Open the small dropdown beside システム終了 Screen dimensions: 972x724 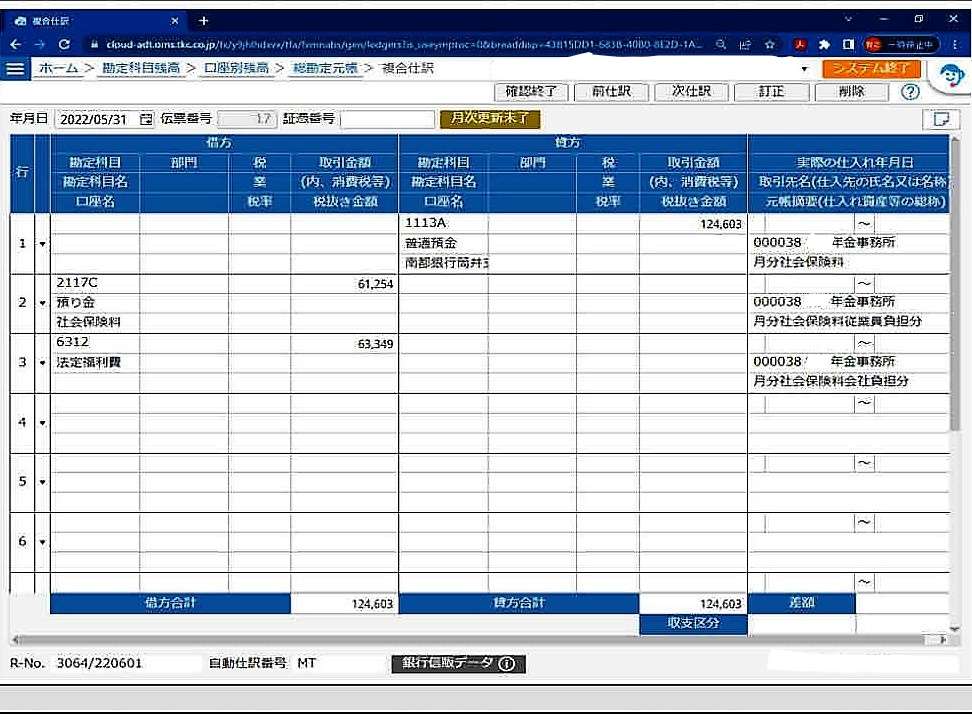point(805,69)
